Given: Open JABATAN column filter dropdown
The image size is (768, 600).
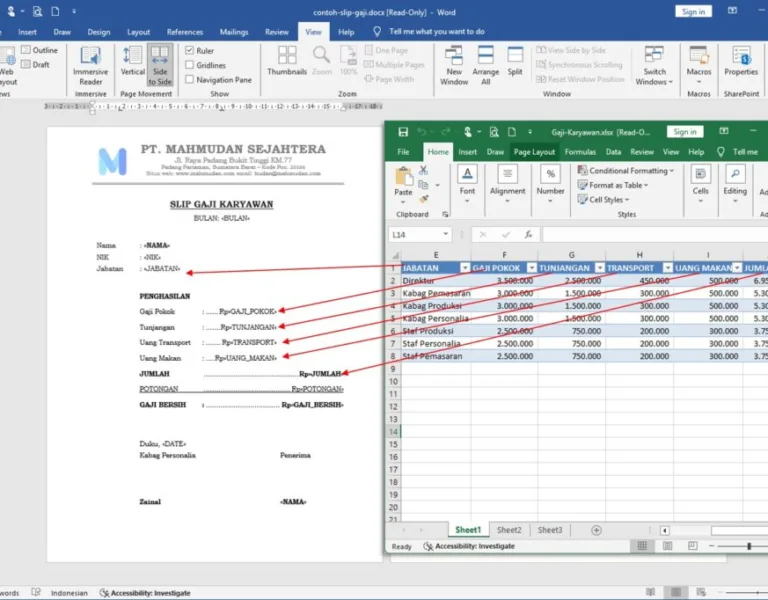Looking at the screenshot, I should [x=465, y=268].
